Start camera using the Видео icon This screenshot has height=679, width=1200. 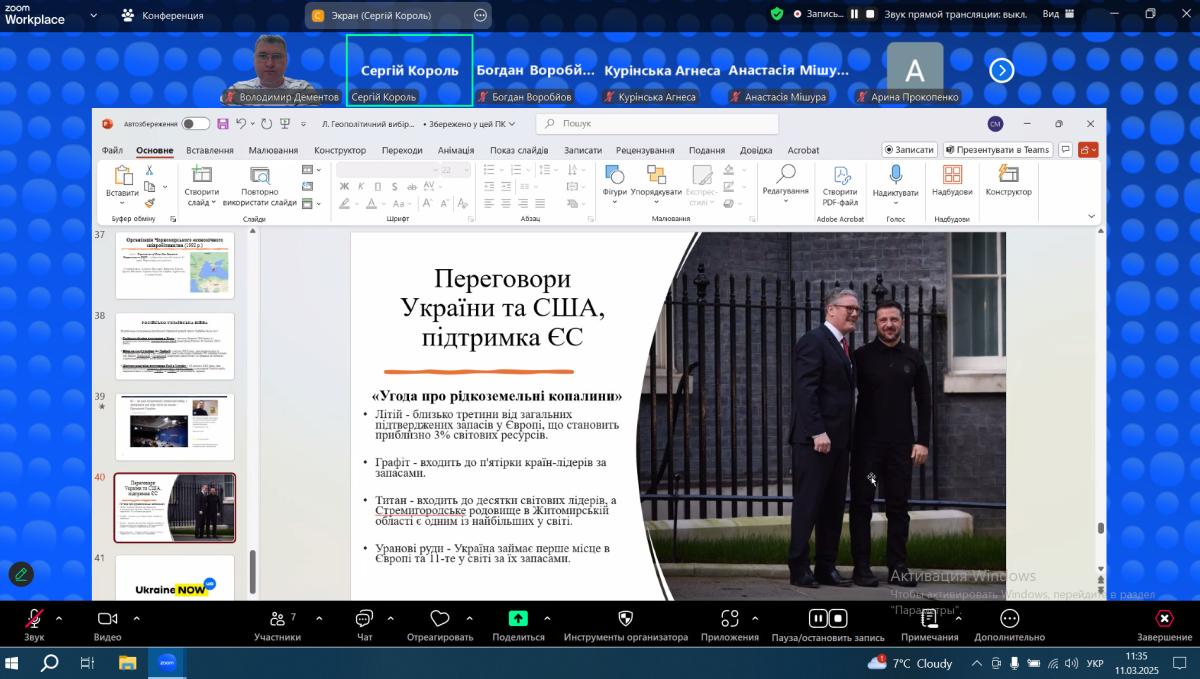click(107, 619)
